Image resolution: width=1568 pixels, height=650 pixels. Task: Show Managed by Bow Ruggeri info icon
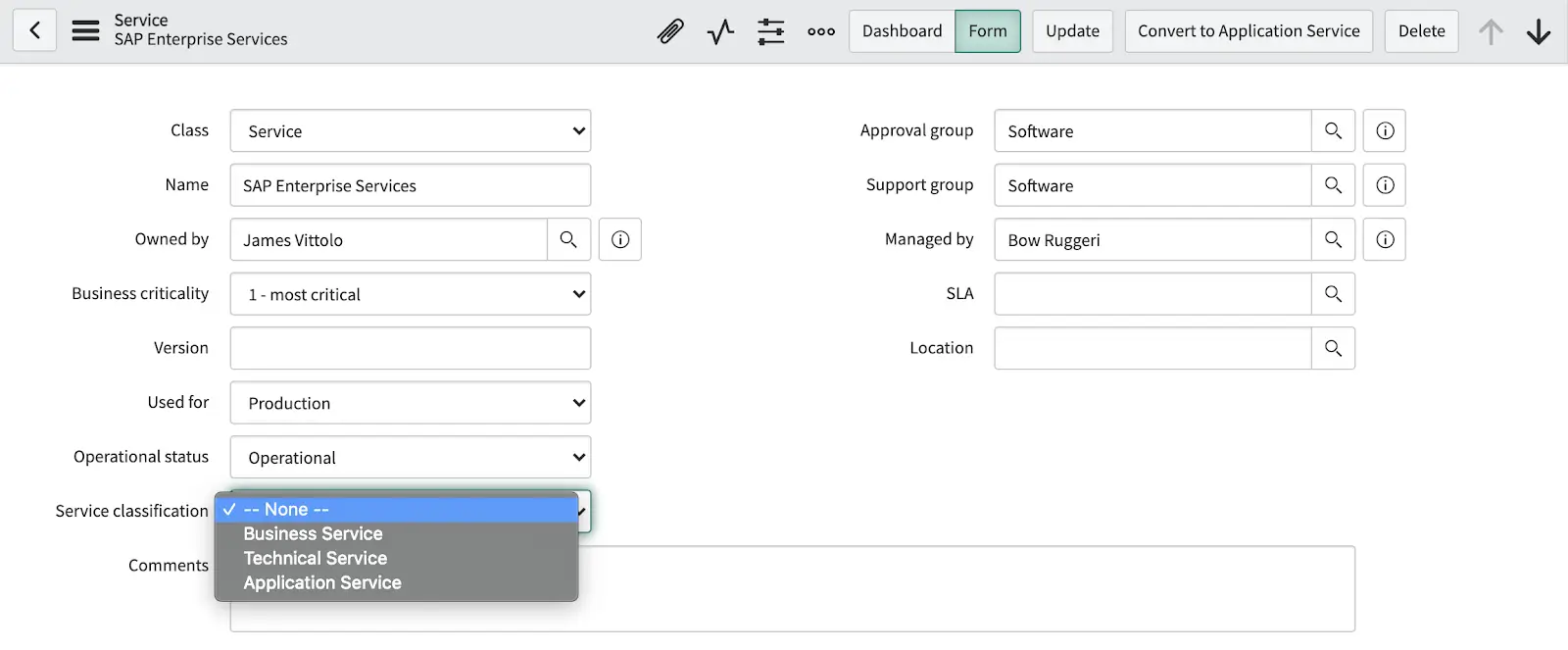point(1385,239)
